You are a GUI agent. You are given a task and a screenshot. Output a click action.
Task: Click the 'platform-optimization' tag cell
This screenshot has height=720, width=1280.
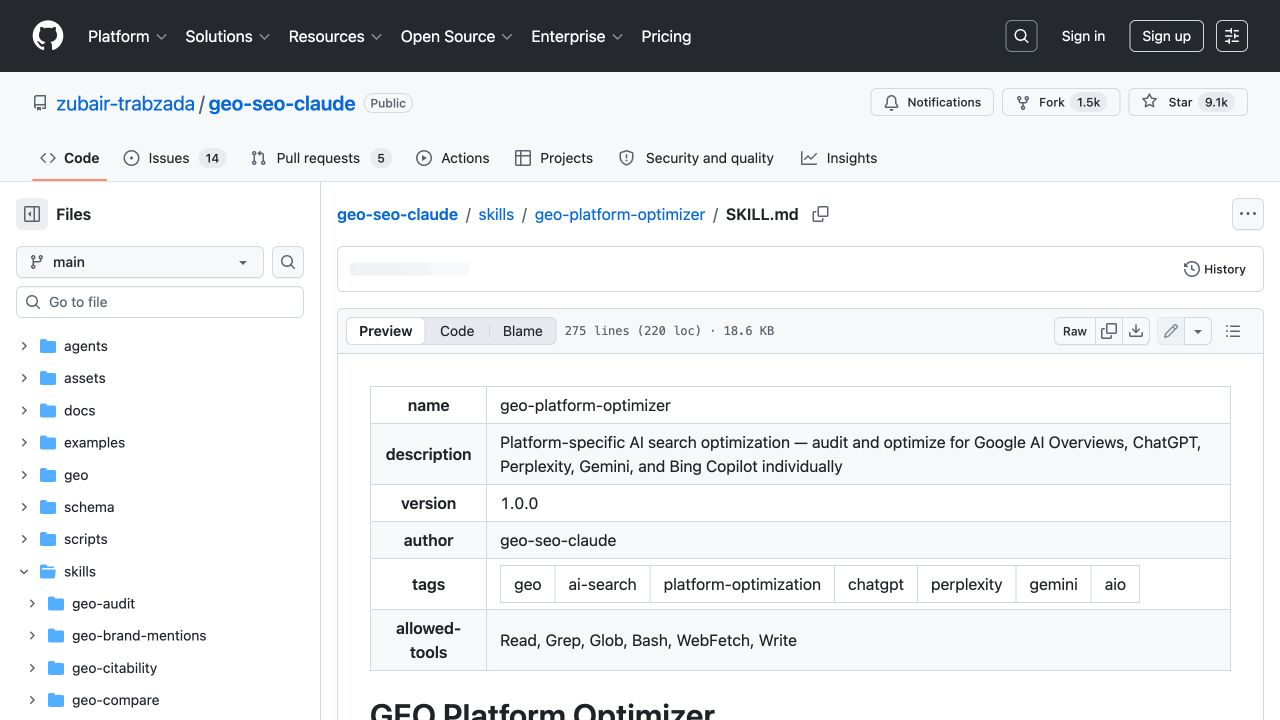[742, 584]
